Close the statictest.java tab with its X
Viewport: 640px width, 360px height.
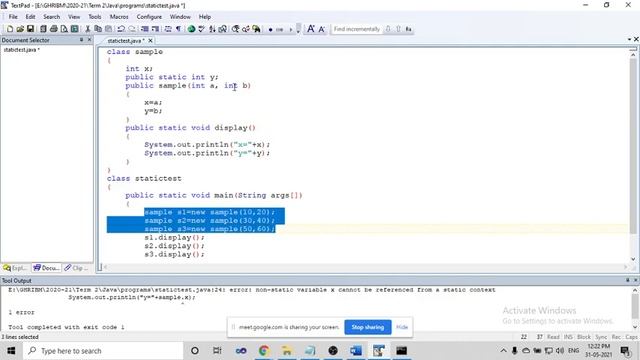click(150, 41)
